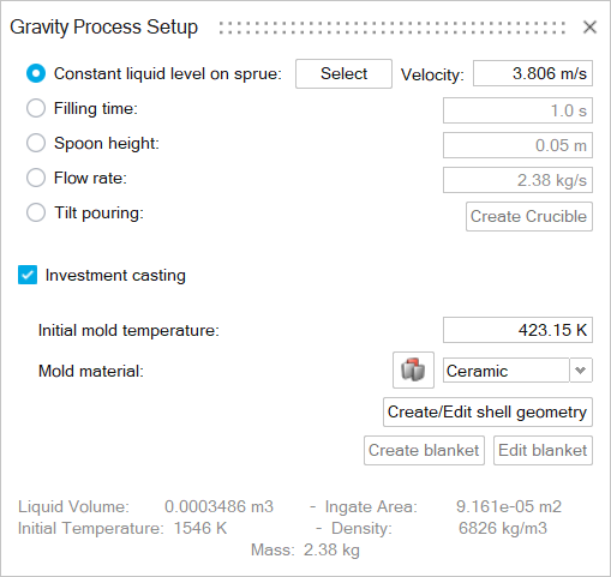Switch to Tilt pouring mode
The width and height of the screenshot is (611, 577).
click(36, 213)
